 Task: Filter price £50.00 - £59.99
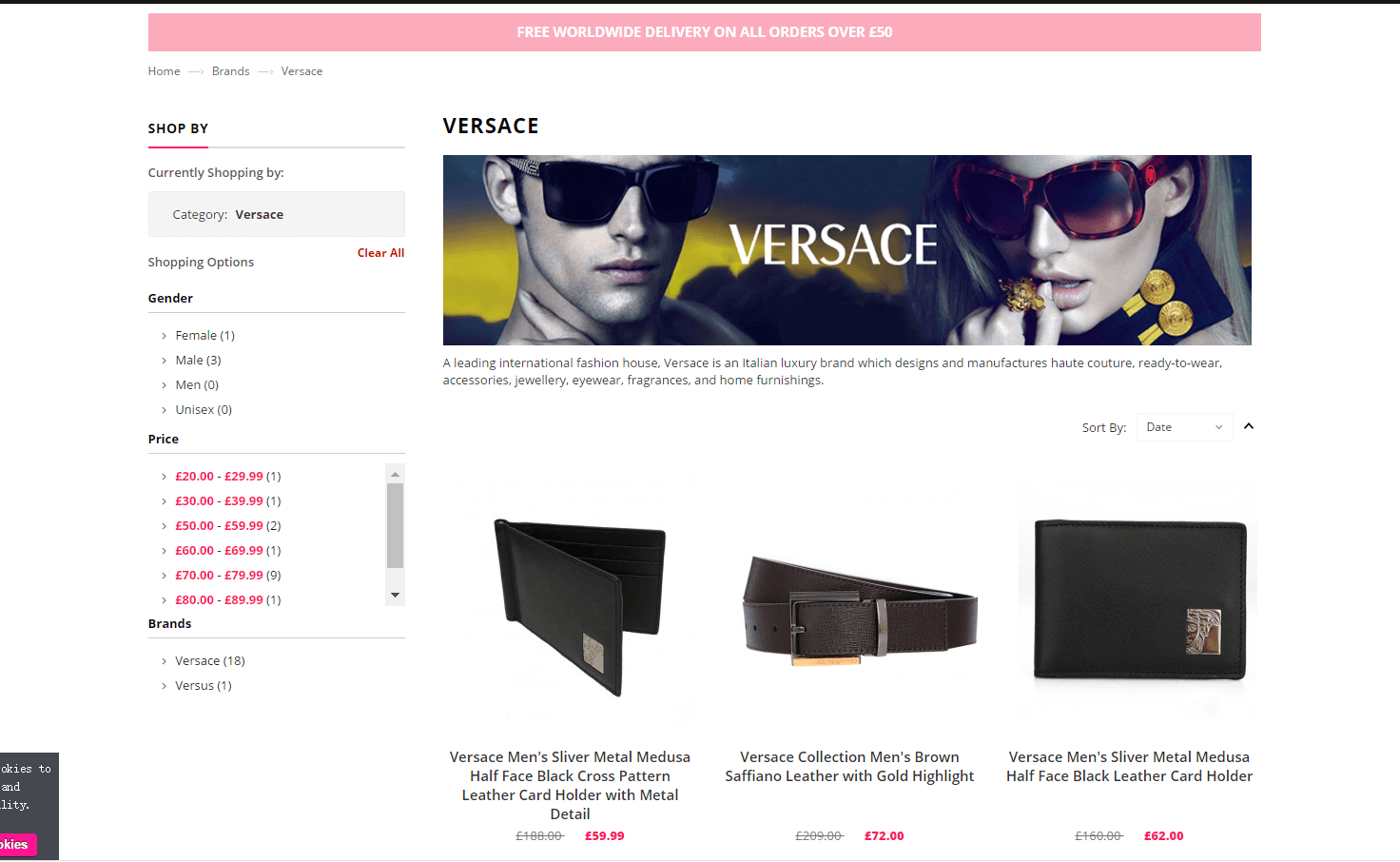(228, 526)
